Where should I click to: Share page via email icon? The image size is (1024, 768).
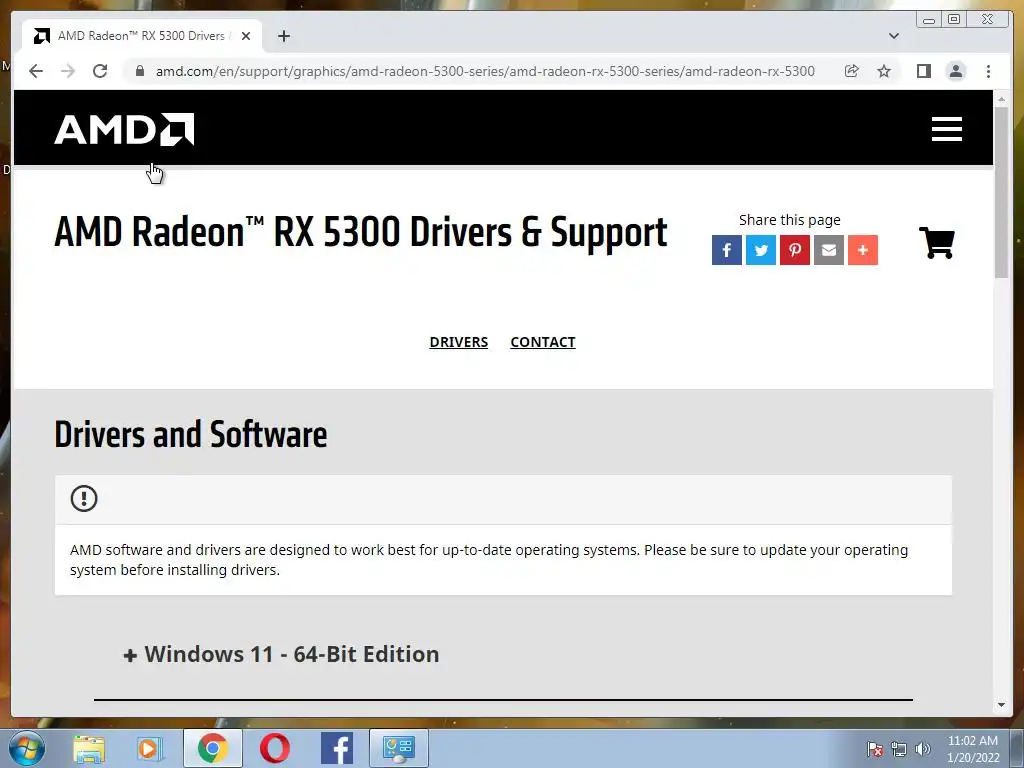pyautogui.click(x=829, y=250)
